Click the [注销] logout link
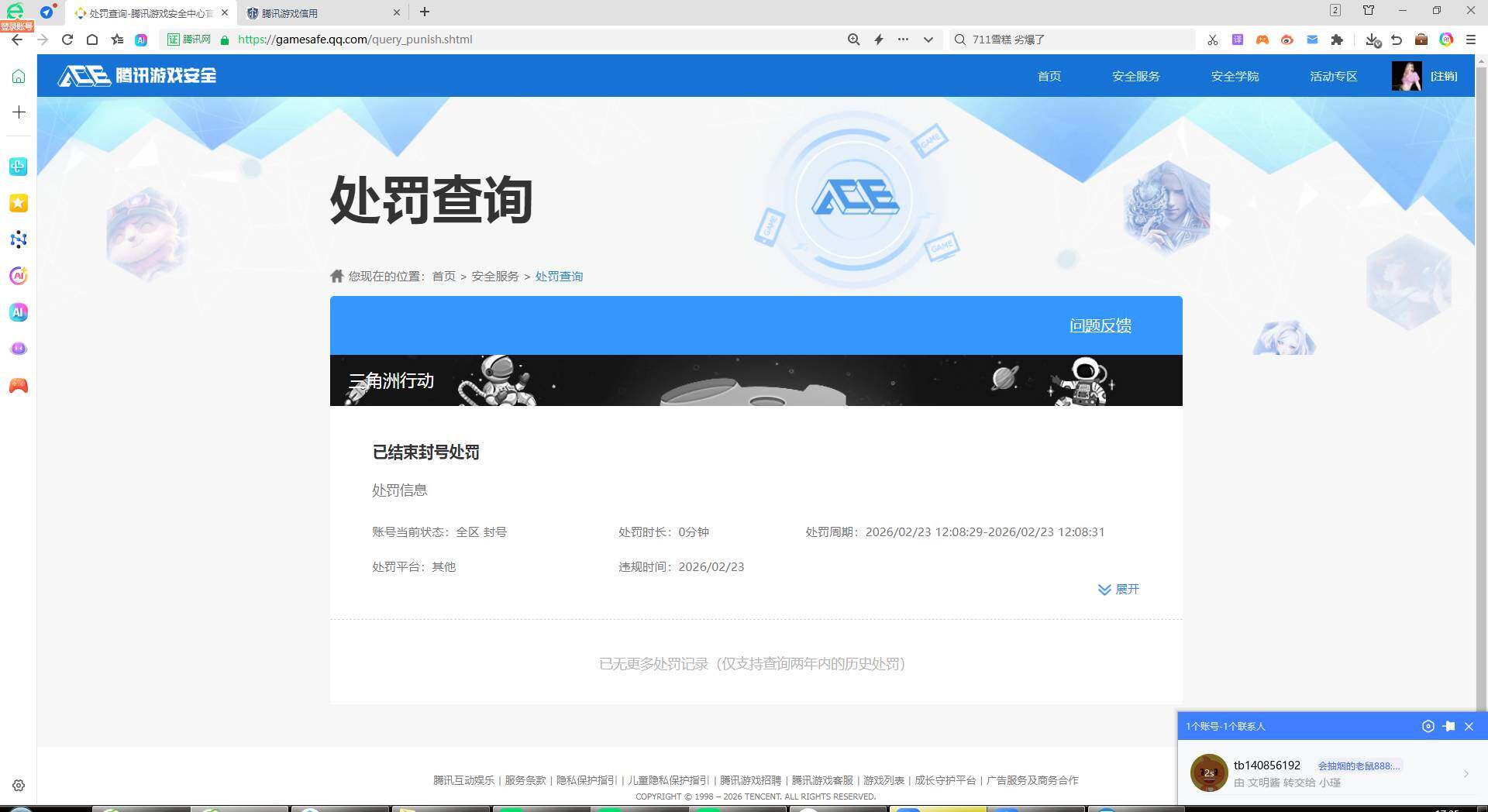This screenshot has height=812, width=1488. coord(1444,76)
